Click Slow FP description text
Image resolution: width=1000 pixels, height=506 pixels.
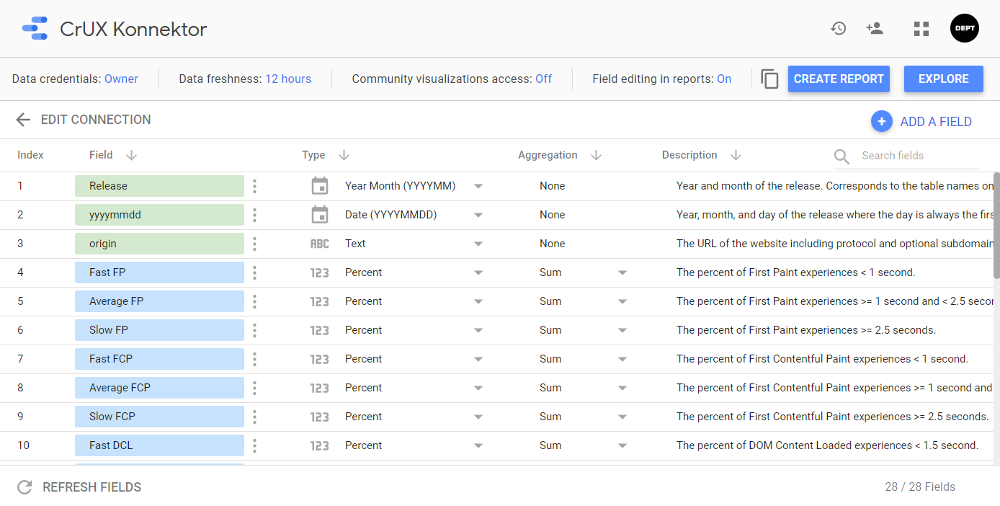click(806, 330)
